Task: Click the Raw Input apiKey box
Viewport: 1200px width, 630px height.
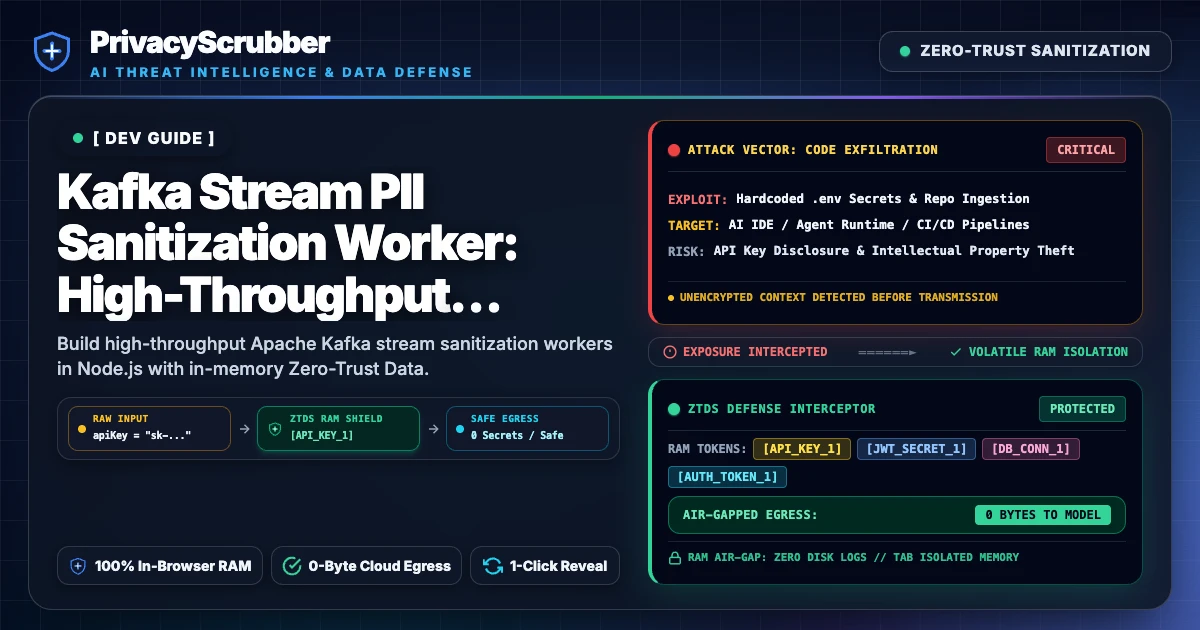Action: click(x=148, y=428)
